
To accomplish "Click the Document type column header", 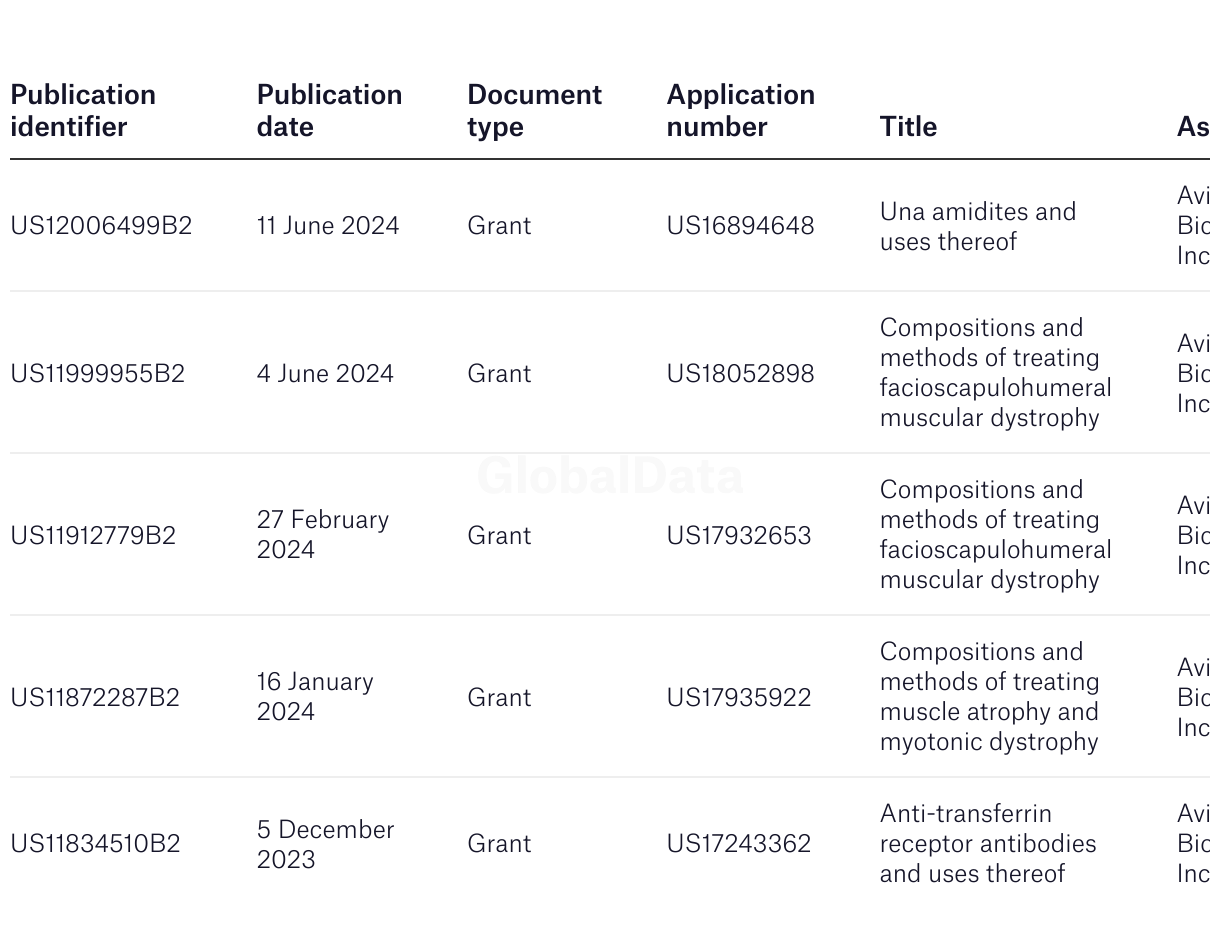I will [x=534, y=110].
